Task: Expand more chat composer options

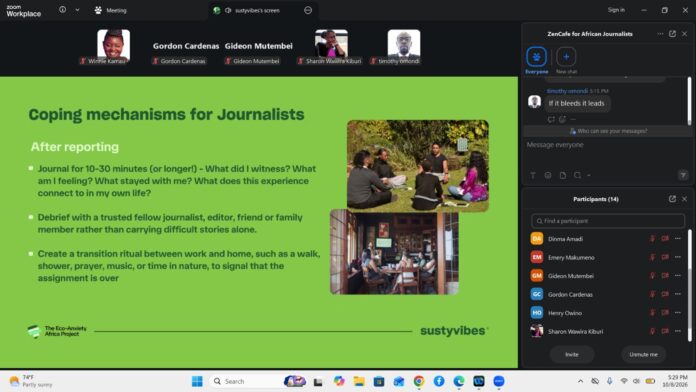Action: click(x=589, y=175)
